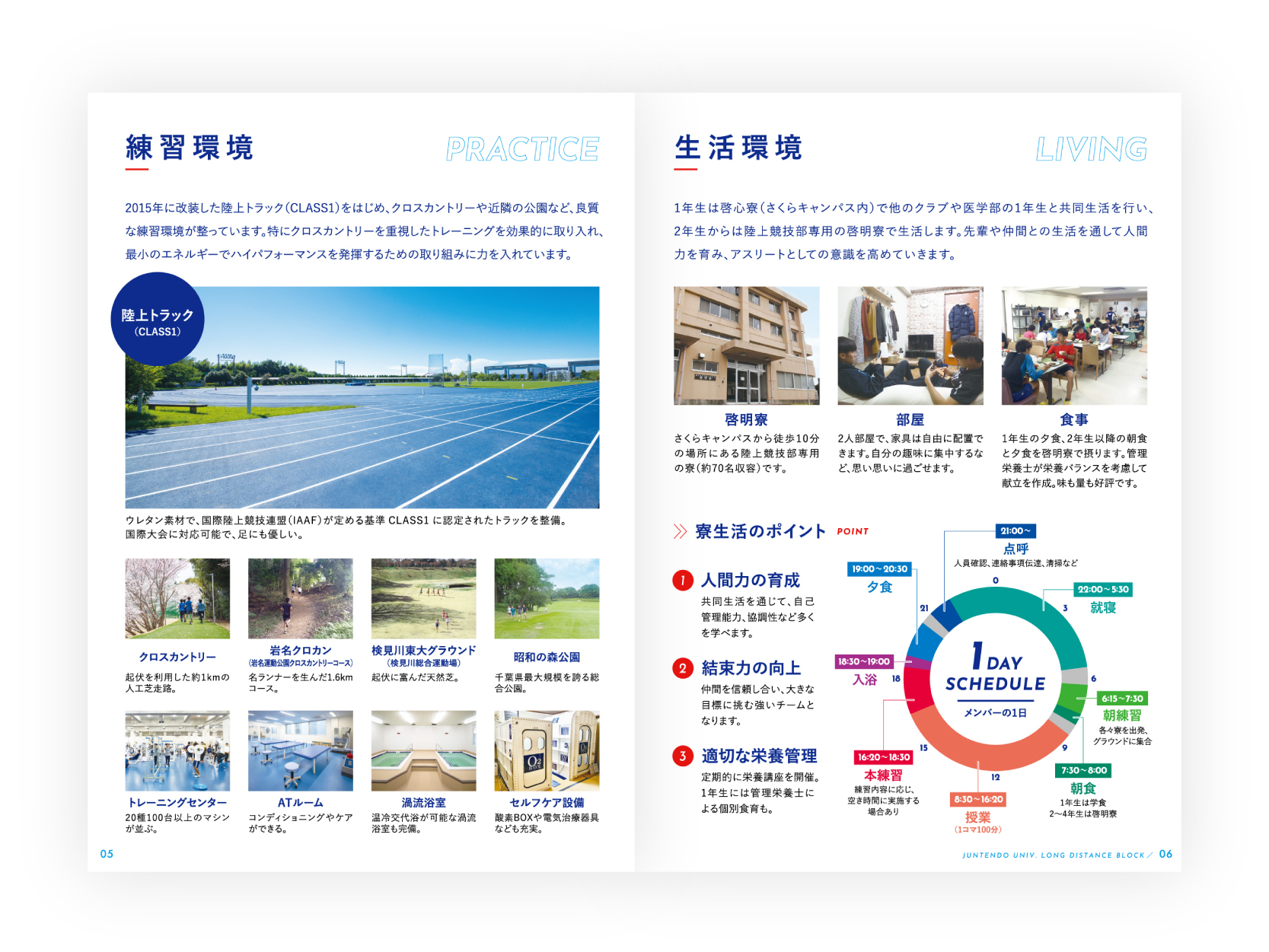Click the 本練習 schedule label
The height and width of the screenshot is (952, 1269).
coord(883,775)
